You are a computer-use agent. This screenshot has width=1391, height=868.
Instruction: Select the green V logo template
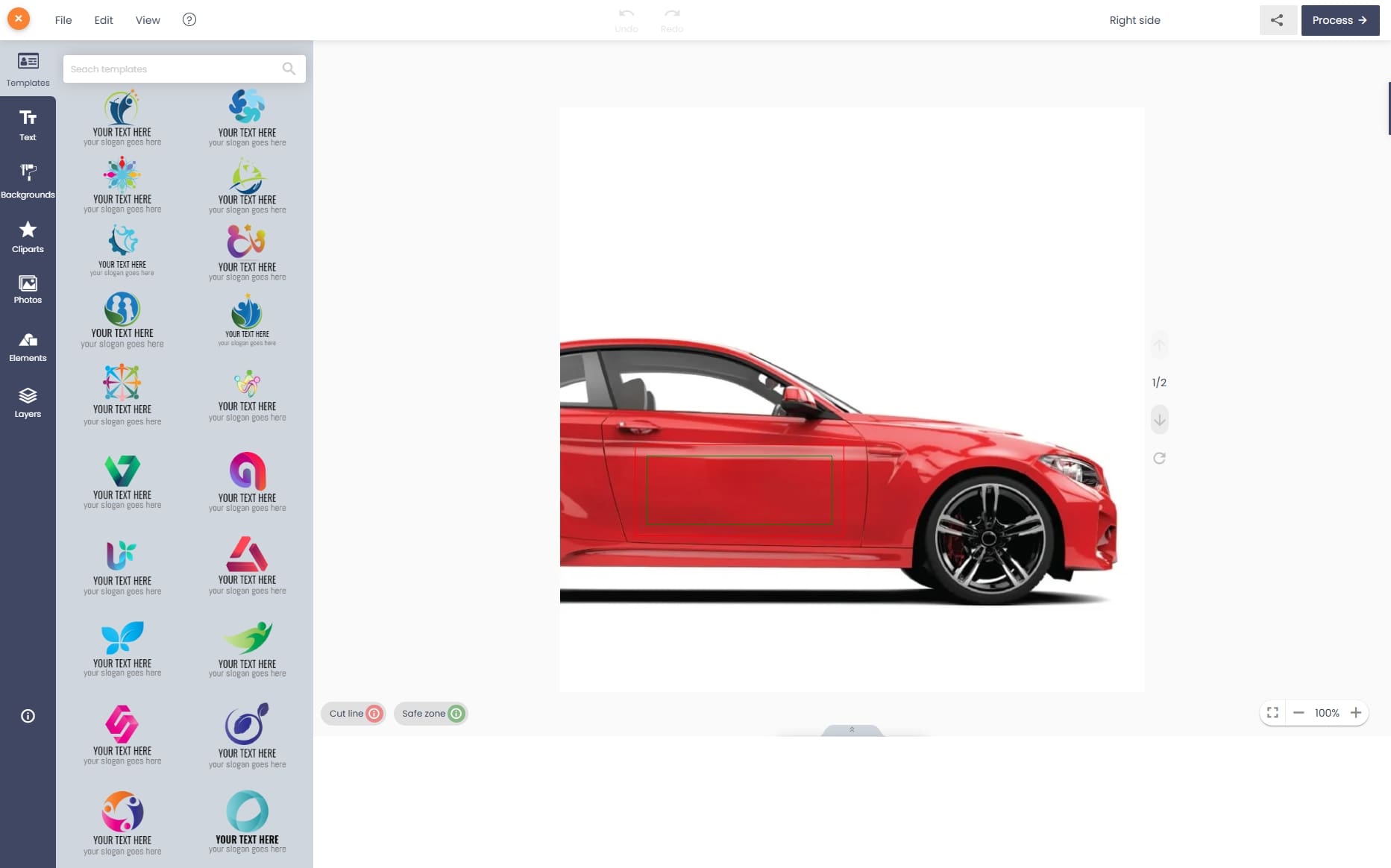(x=122, y=481)
